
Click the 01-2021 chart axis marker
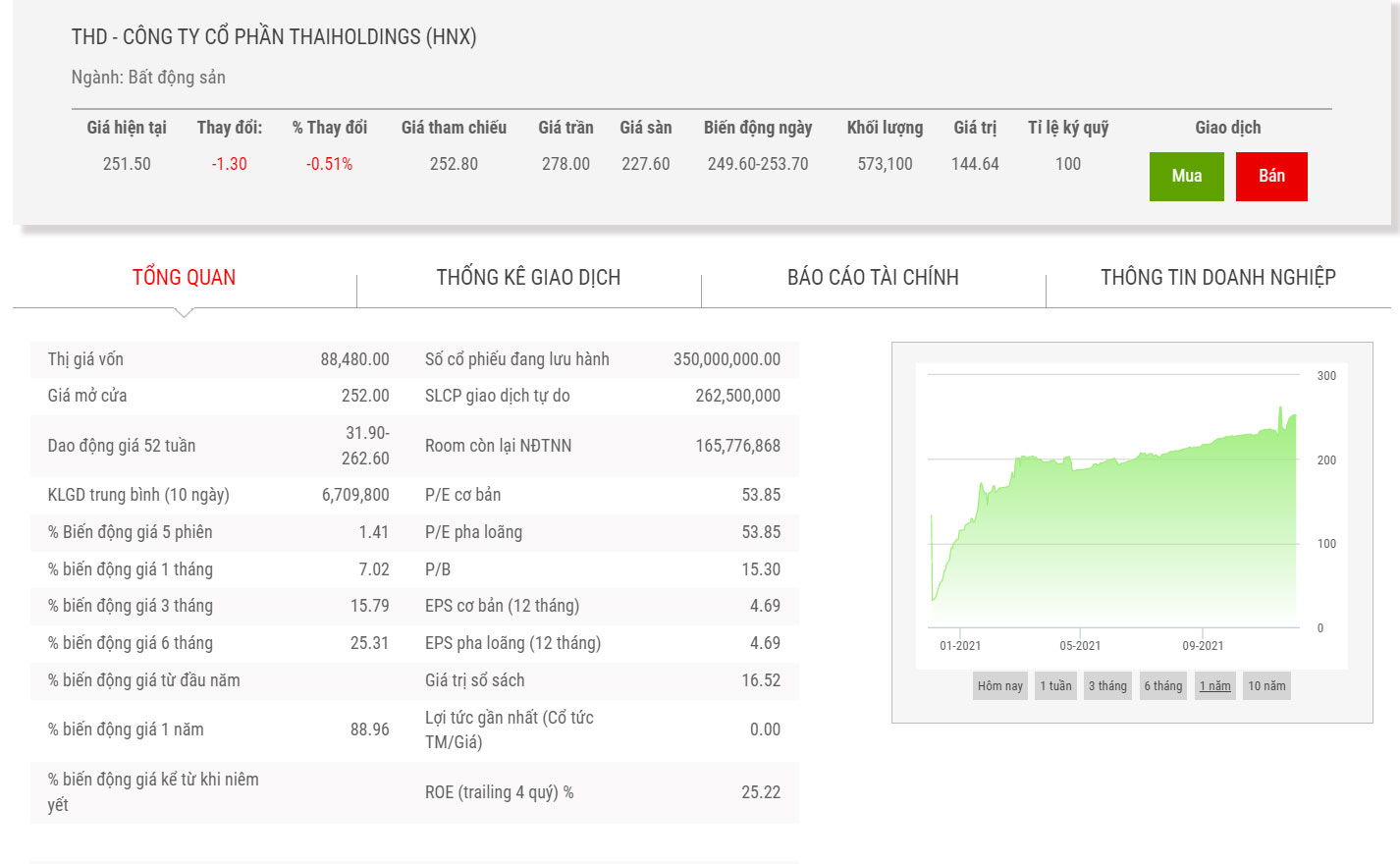pos(960,646)
